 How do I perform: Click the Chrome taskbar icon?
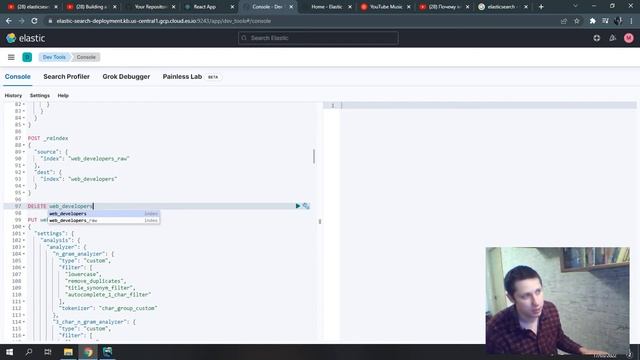pyautogui.click(x=88, y=351)
